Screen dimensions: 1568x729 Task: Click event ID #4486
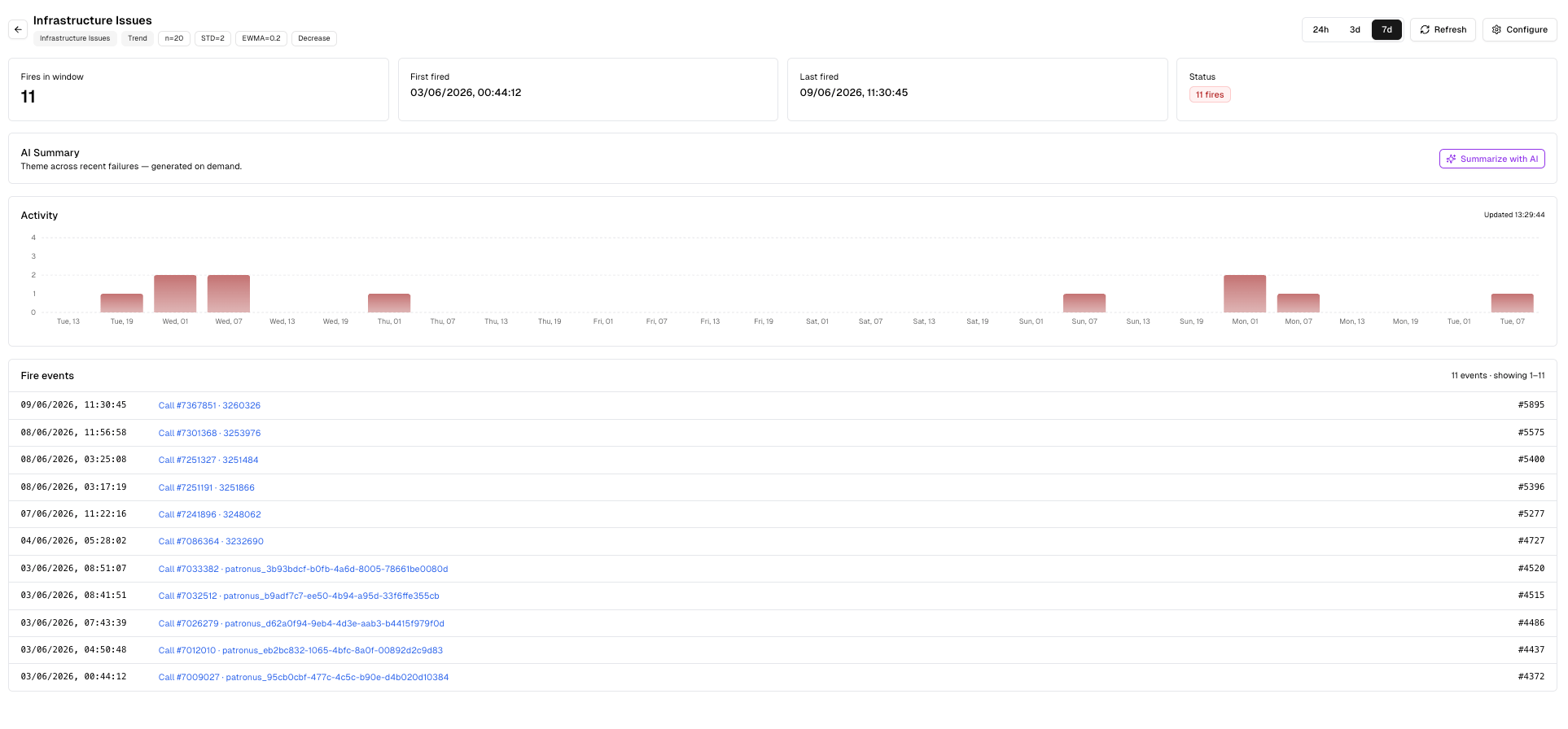click(1531, 623)
